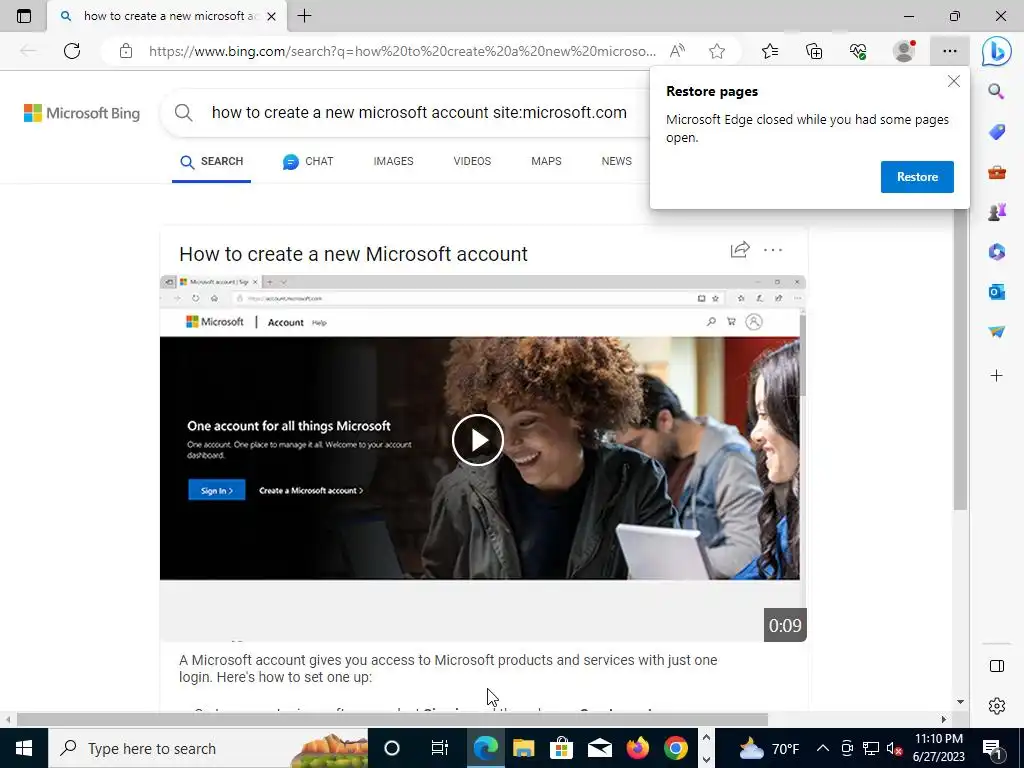Click the Bing search magnifier icon
Viewport: 1024px width, 768px height.
click(x=184, y=113)
